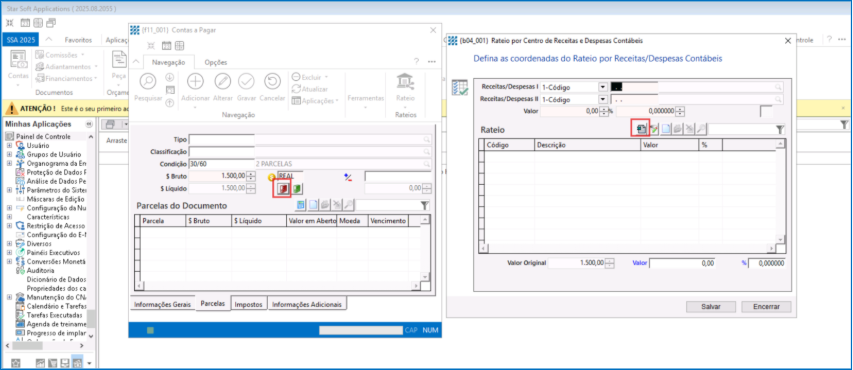
Task: Click the Minhas Aplicações tree vertical scrollbar
Action: point(90,236)
